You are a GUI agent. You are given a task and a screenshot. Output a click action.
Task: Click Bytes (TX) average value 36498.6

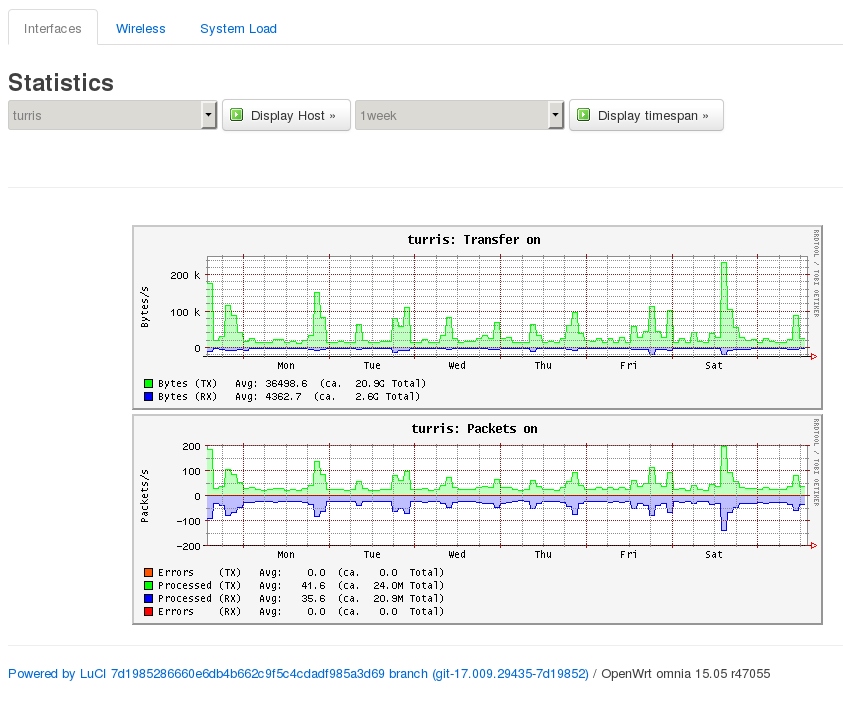tap(286, 383)
